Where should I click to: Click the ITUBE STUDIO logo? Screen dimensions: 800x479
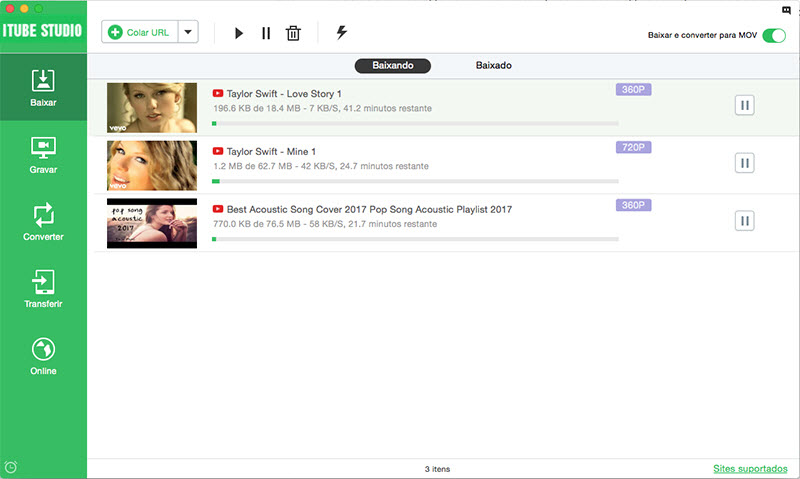click(42, 31)
